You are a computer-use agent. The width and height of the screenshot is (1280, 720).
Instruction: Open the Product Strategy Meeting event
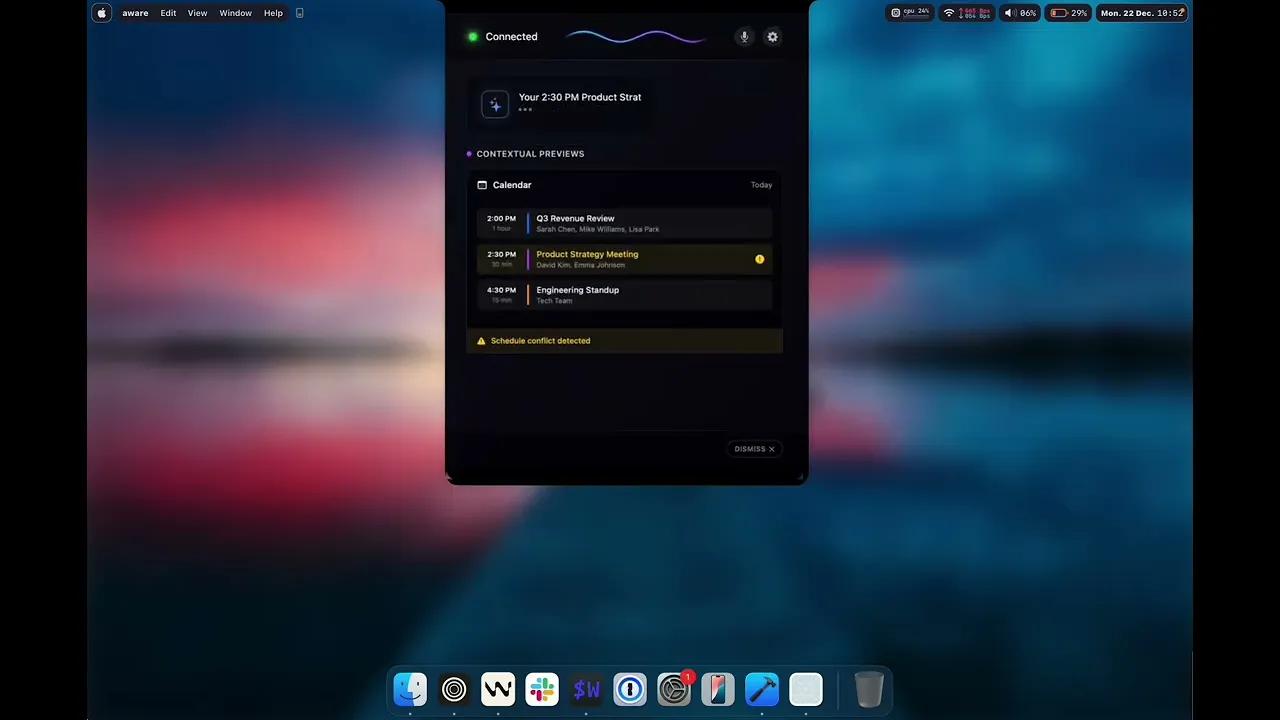(625, 259)
